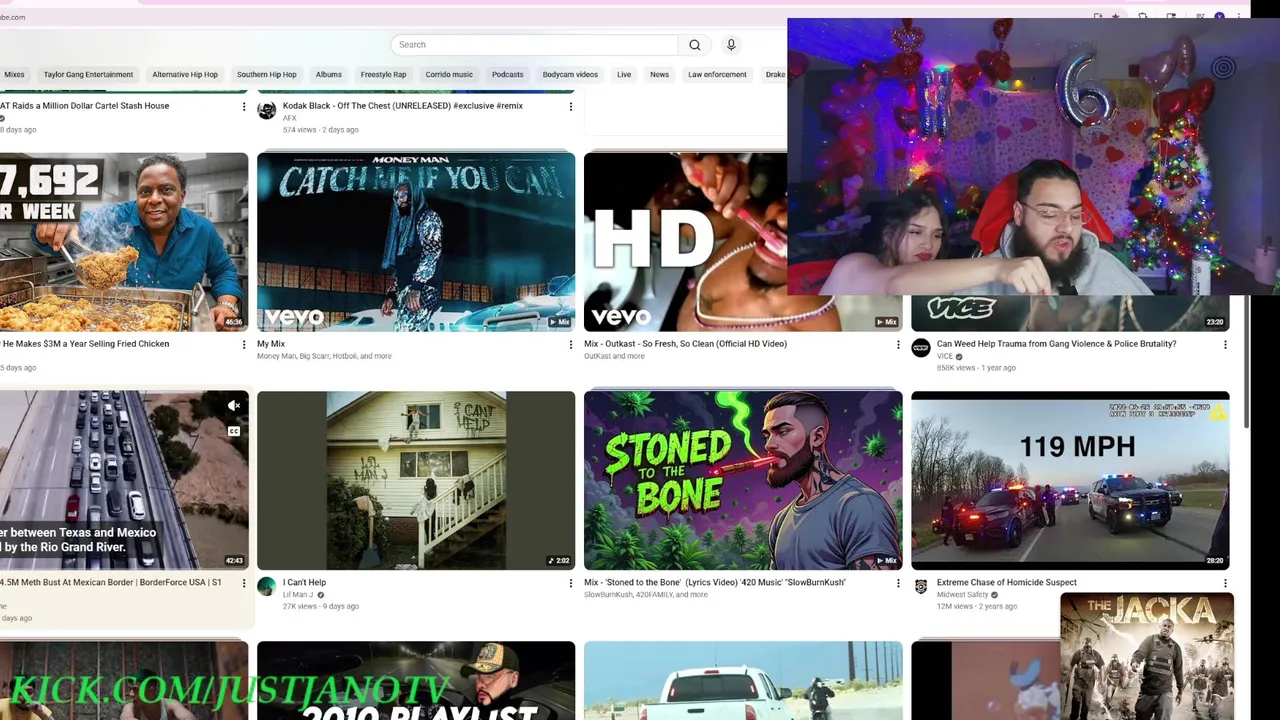Screen dimensions: 1280x720
Task: Select the Live chip
Action: coord(624,75)
